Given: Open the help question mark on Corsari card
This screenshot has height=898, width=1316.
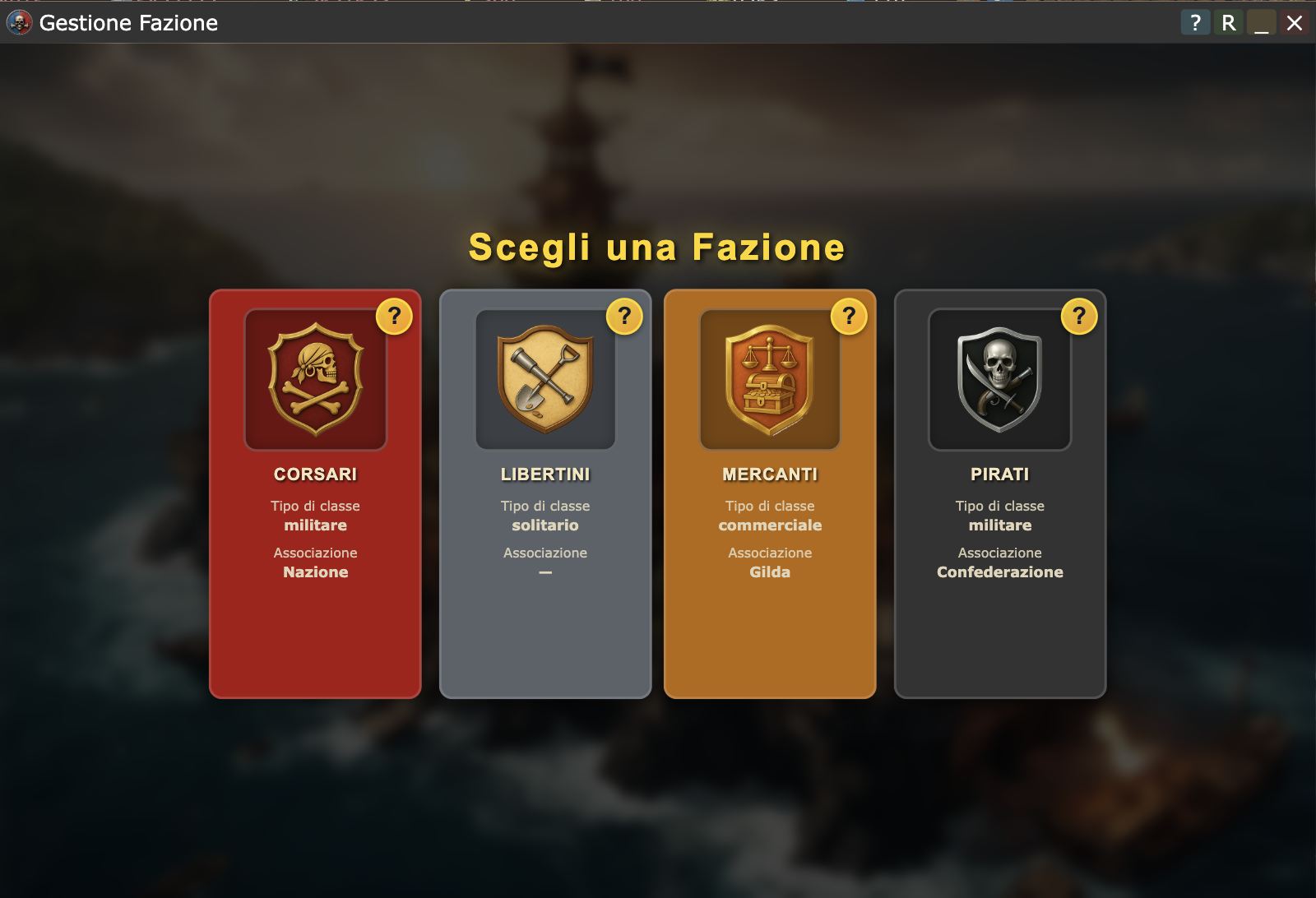Looking at the screenshot, I should pos(394,317).
